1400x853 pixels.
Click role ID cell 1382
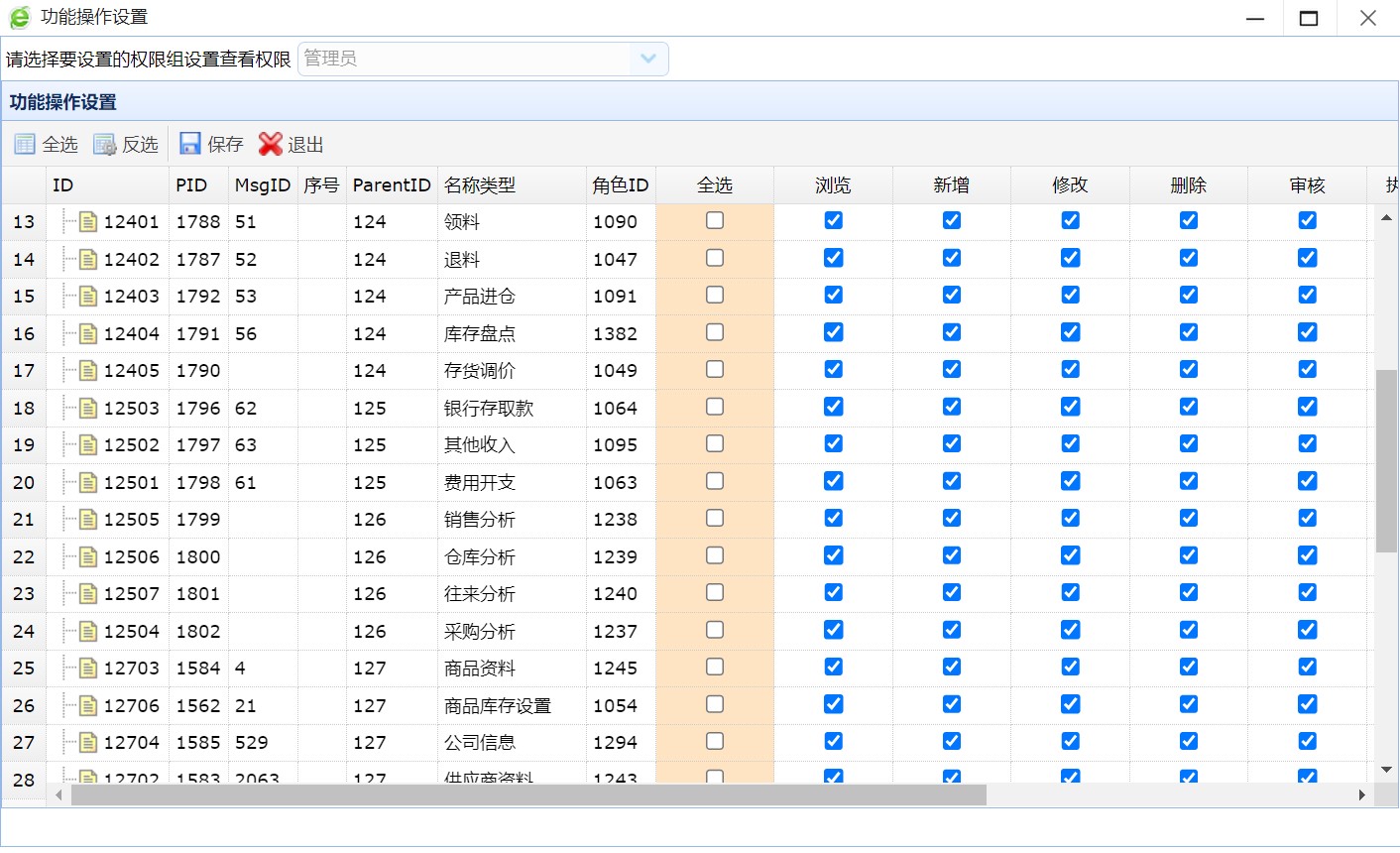[x=621, y=333]
